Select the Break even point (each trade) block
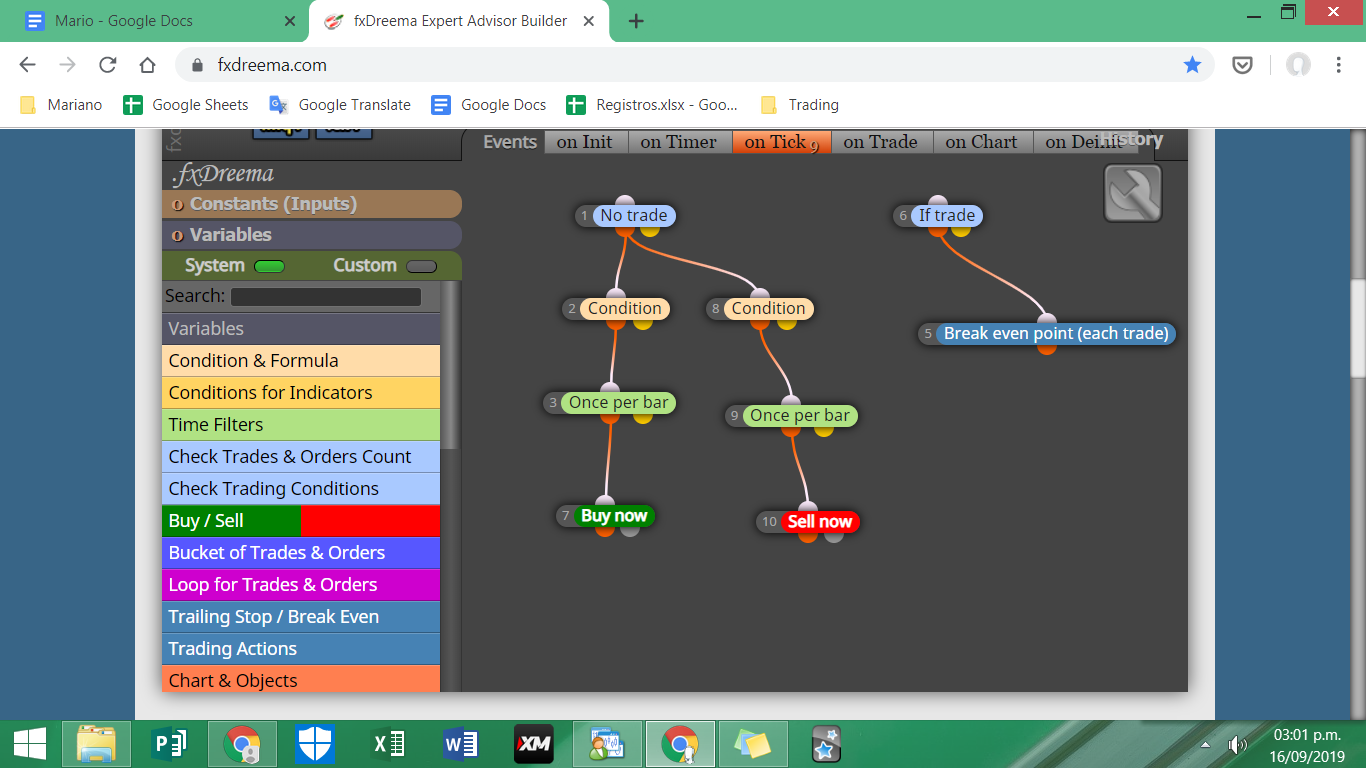Screen dimensions: 1366x768 coord(1055,334)
